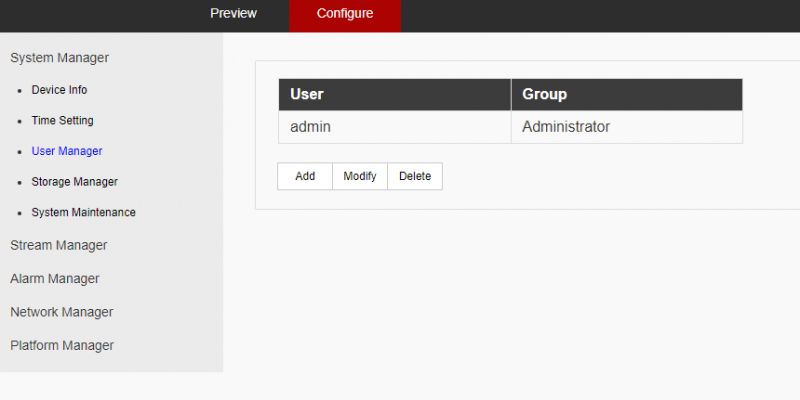Expand Network Manager menu
The height and width of the screenshot is (400, 800).
point(61,312)
